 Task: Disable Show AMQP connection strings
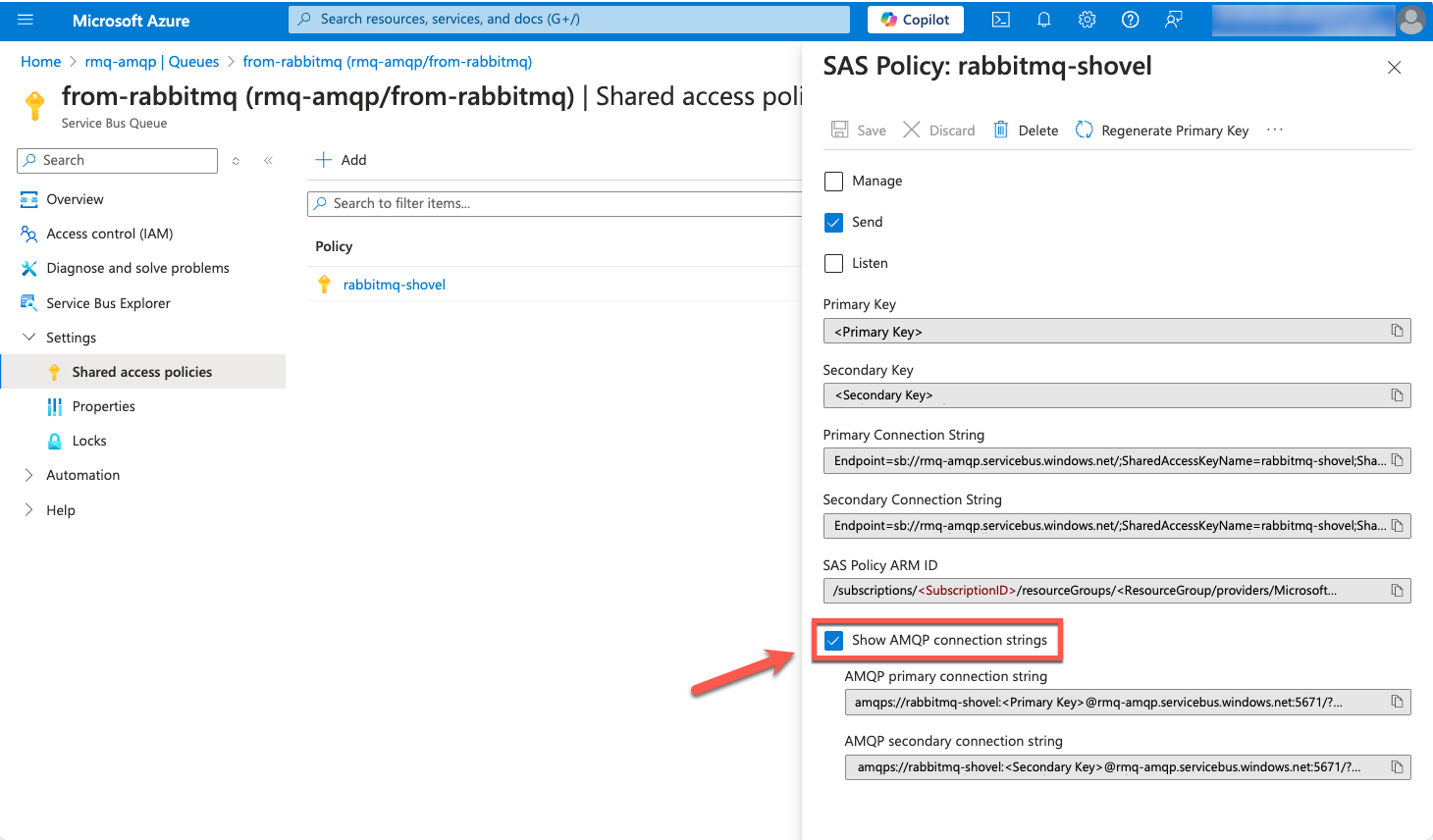(x=833, y=640)
